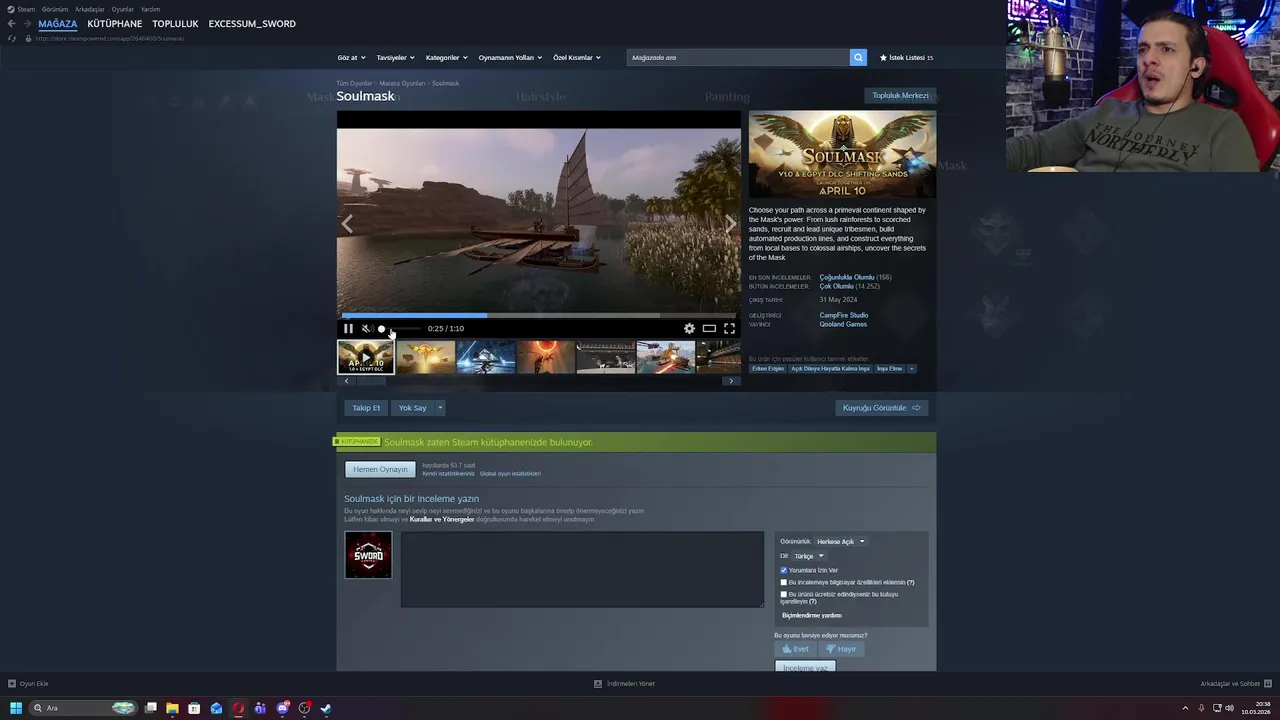Check the ücretsiz edindiyseniz checkbox
1280x720 pixels.
coord(784,594)
